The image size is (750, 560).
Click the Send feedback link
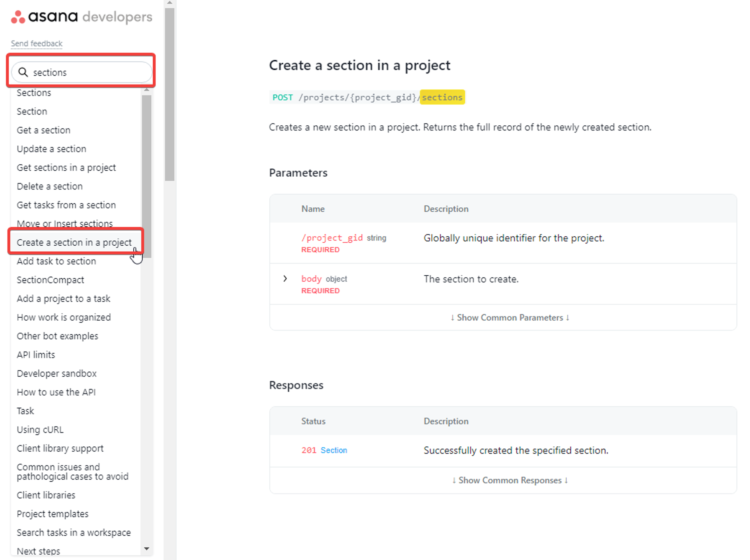pos(36,44)
